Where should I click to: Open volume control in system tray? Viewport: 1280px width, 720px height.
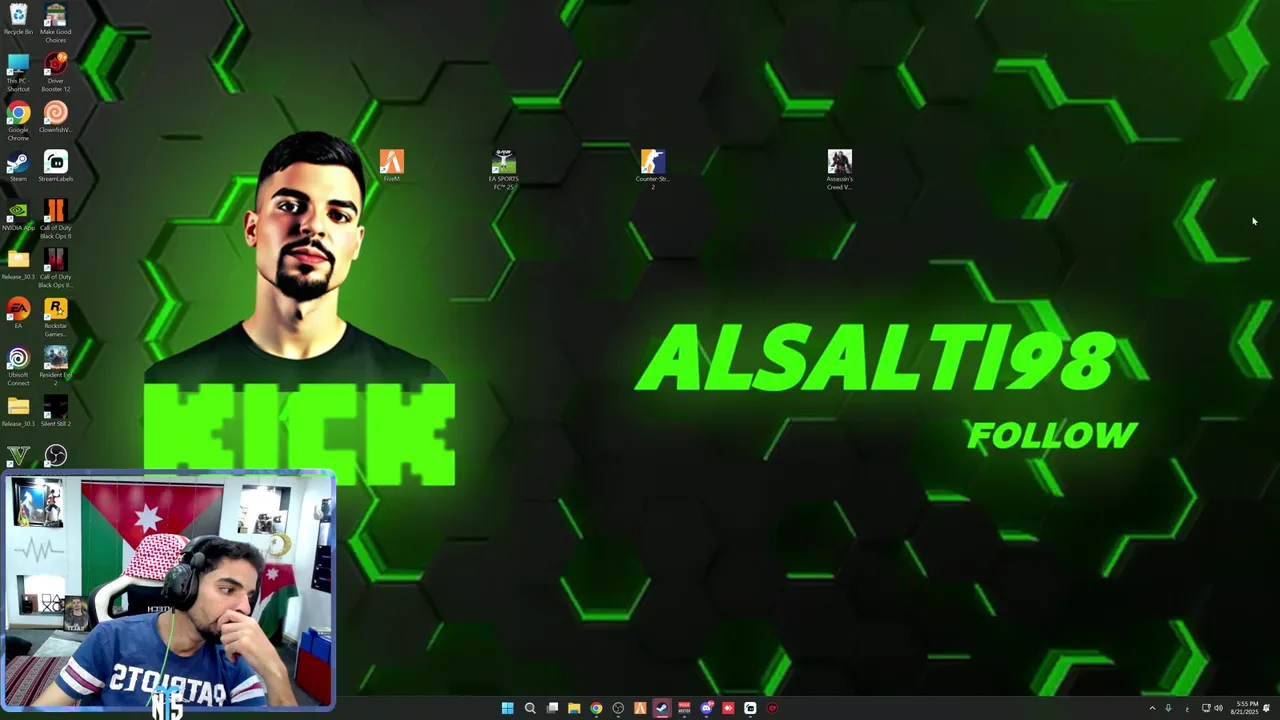pos(1218,708)
